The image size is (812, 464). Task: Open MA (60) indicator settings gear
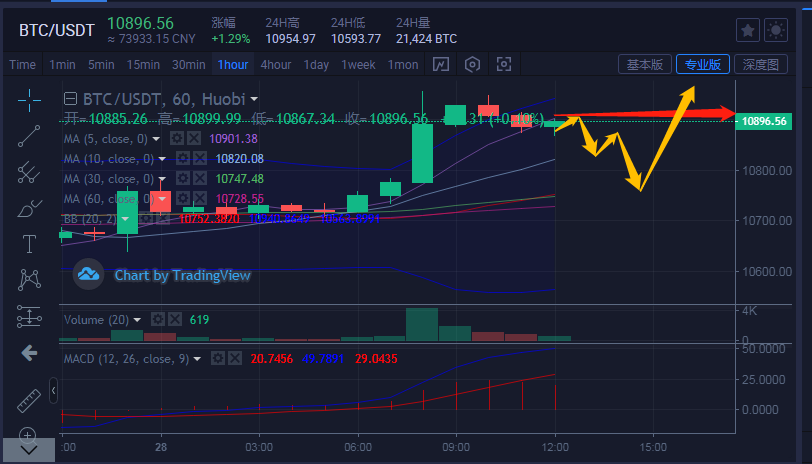[183, 198]
